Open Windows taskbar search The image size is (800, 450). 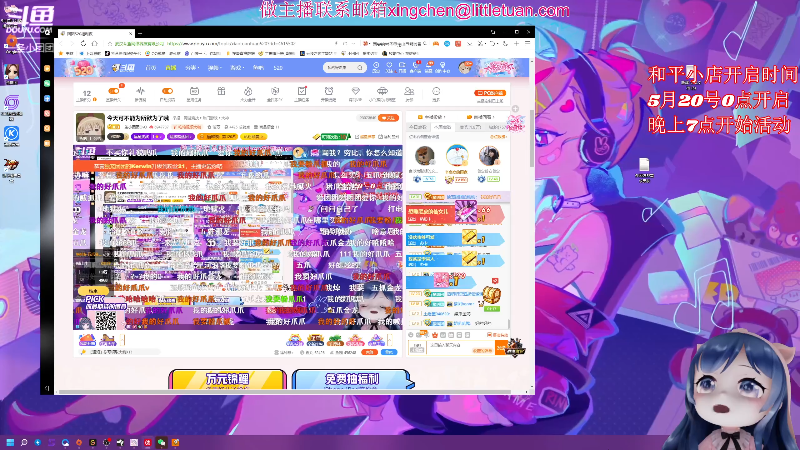coord(23,442)
